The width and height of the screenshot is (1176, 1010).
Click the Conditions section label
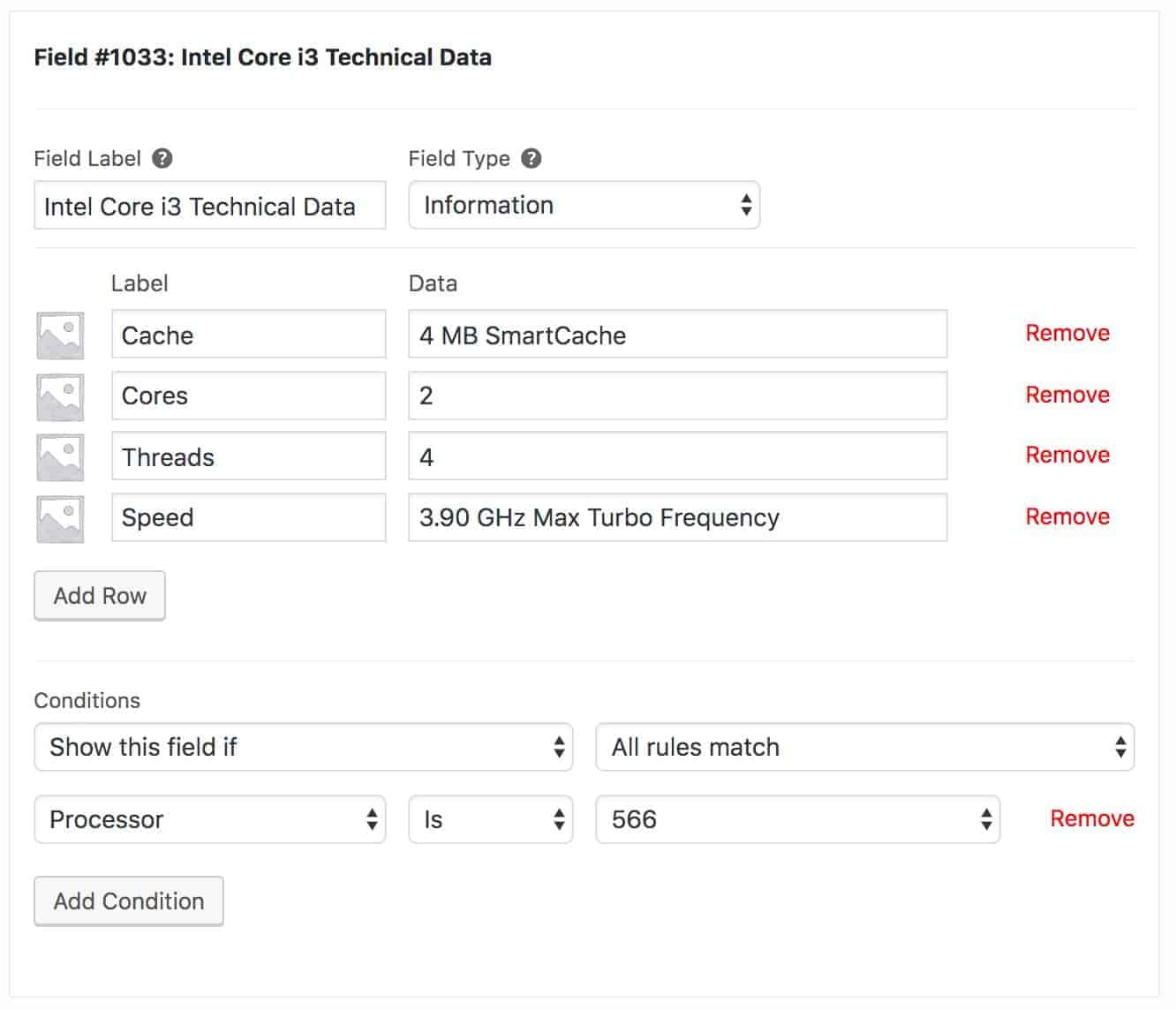tap(87, 700)
